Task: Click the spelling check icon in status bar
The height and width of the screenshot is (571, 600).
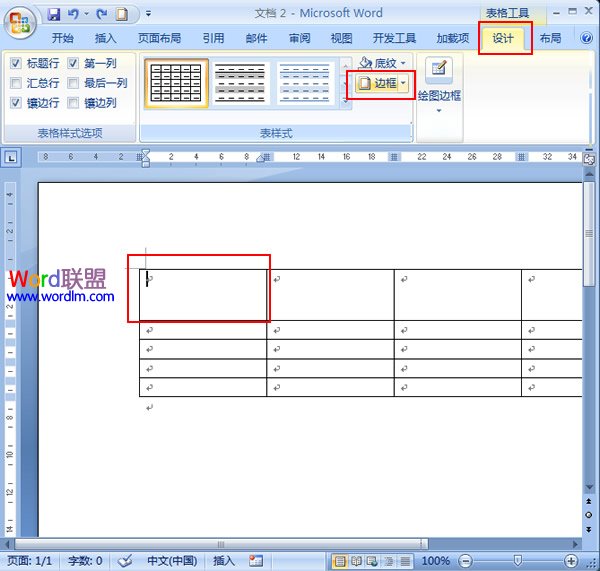Action: tap(125, 561)
